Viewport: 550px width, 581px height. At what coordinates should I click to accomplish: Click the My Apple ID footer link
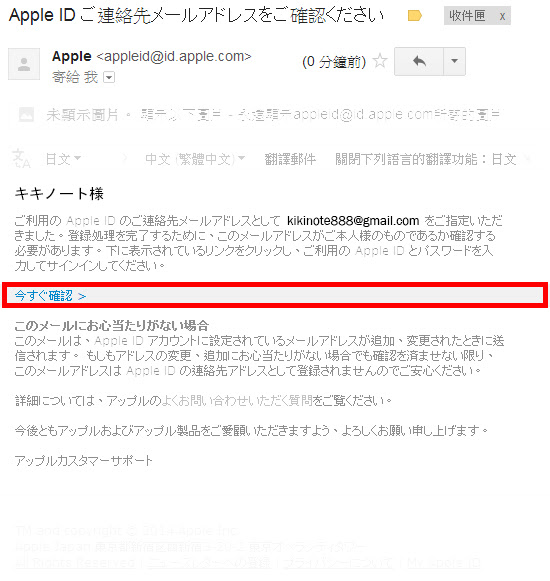pyautogui.click(x=444, y=563)
